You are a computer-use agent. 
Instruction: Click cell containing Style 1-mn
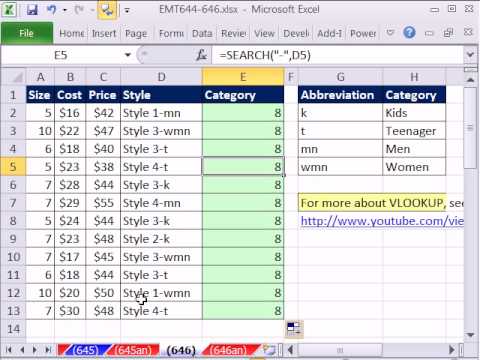coord(161,113)
